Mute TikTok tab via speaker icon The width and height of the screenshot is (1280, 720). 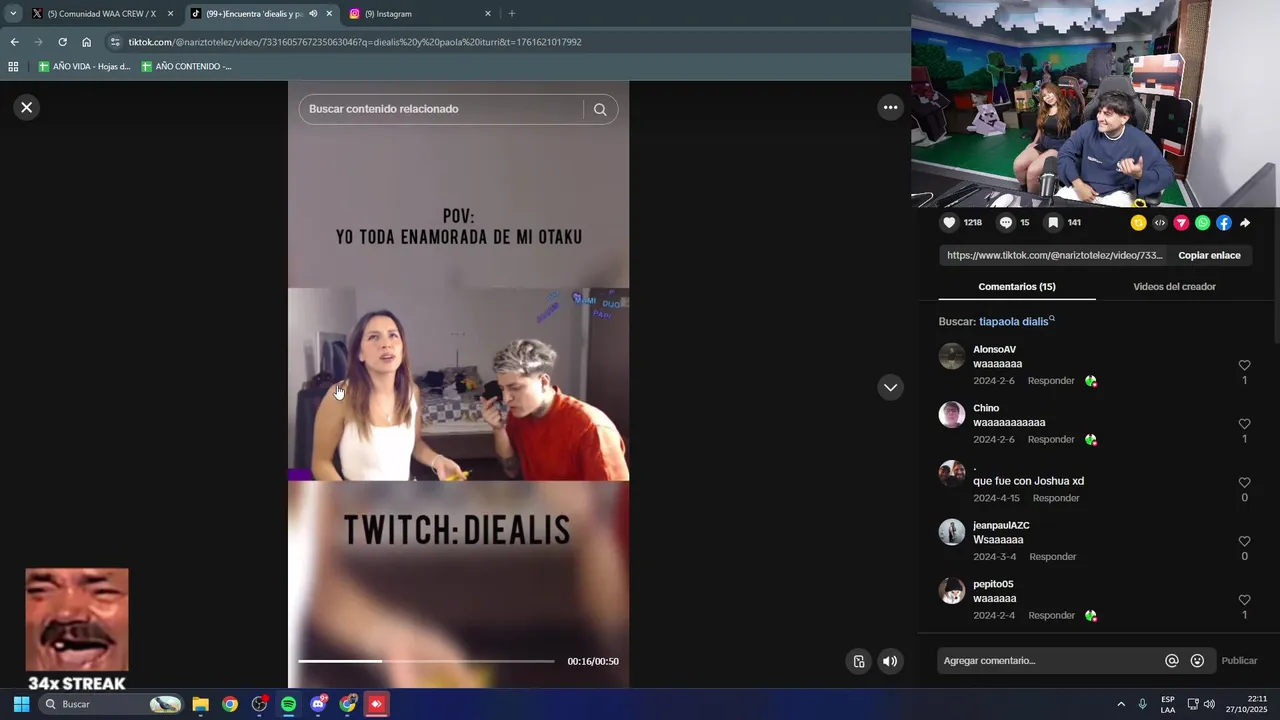click(x=313, y=14)
